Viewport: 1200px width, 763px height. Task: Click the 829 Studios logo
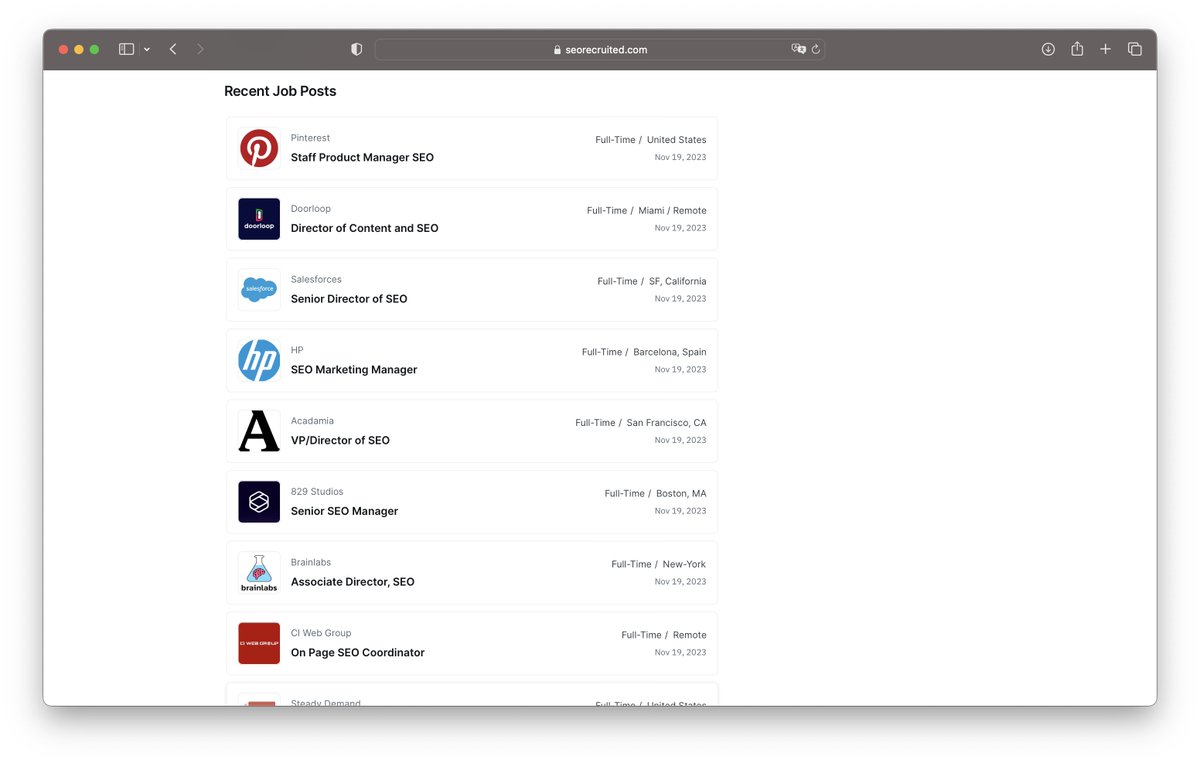pyautogui.click(x=259, y=502)
